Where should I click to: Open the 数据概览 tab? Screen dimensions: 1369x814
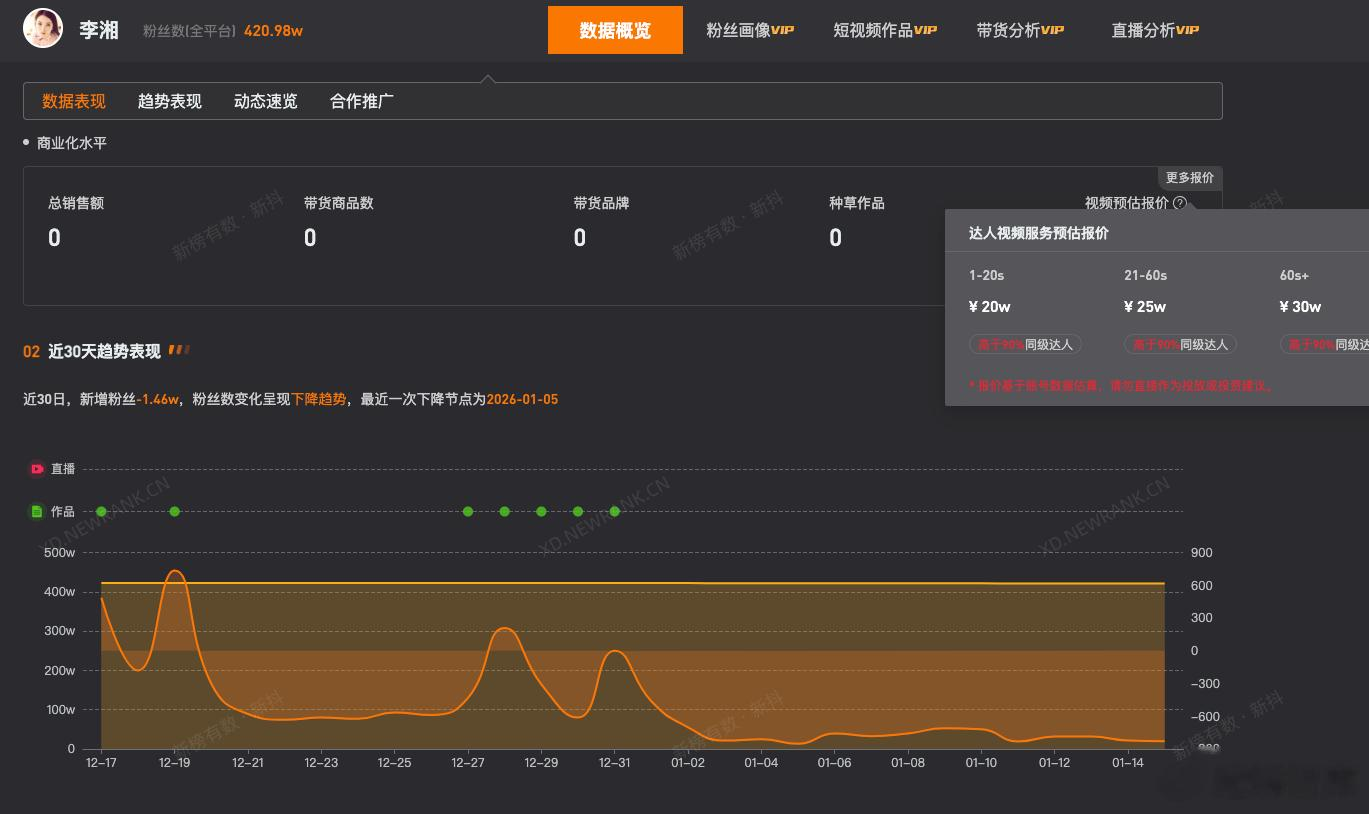(x=615, y=30)
